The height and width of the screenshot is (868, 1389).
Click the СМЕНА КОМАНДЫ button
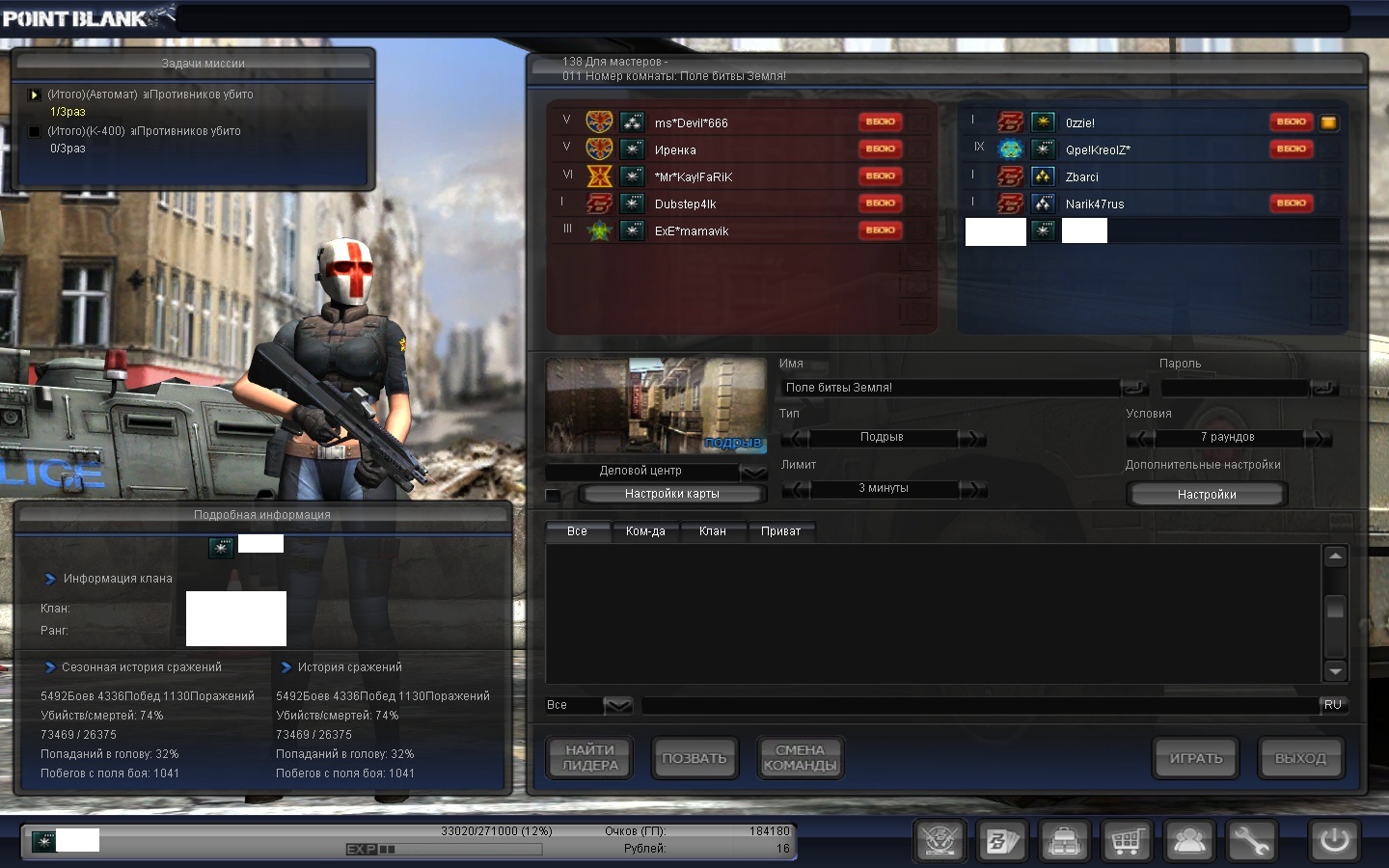coord(800,758)
